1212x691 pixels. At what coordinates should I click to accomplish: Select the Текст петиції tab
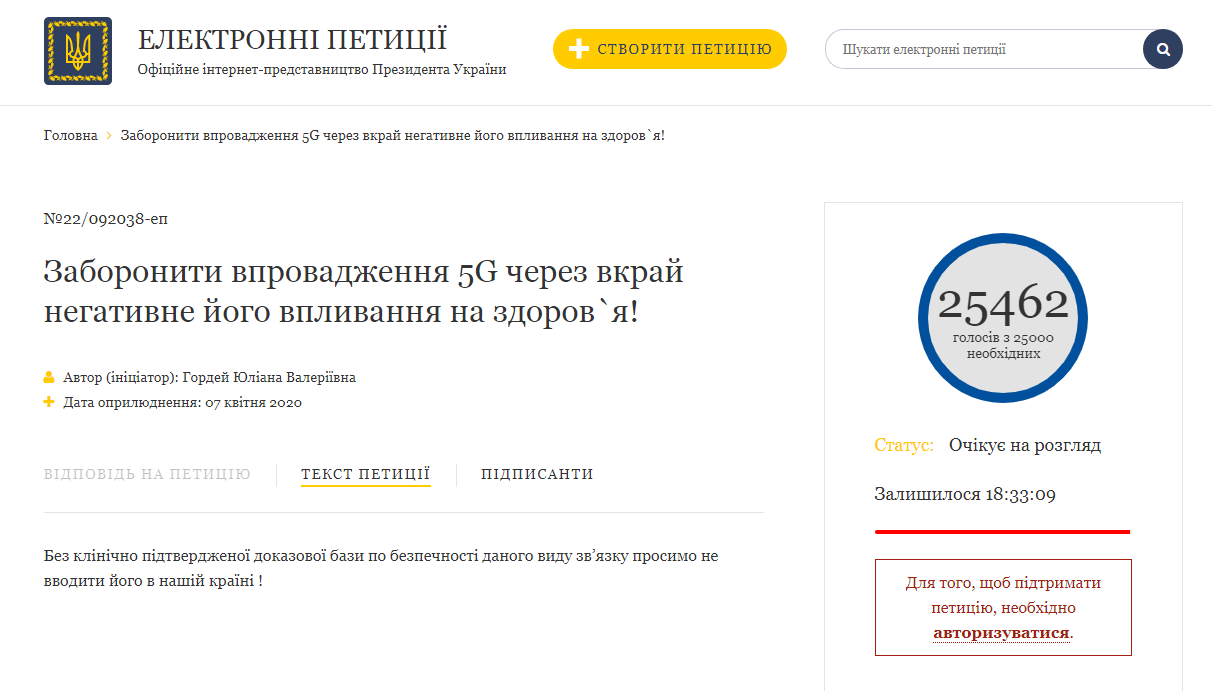(x=365, y=474)
